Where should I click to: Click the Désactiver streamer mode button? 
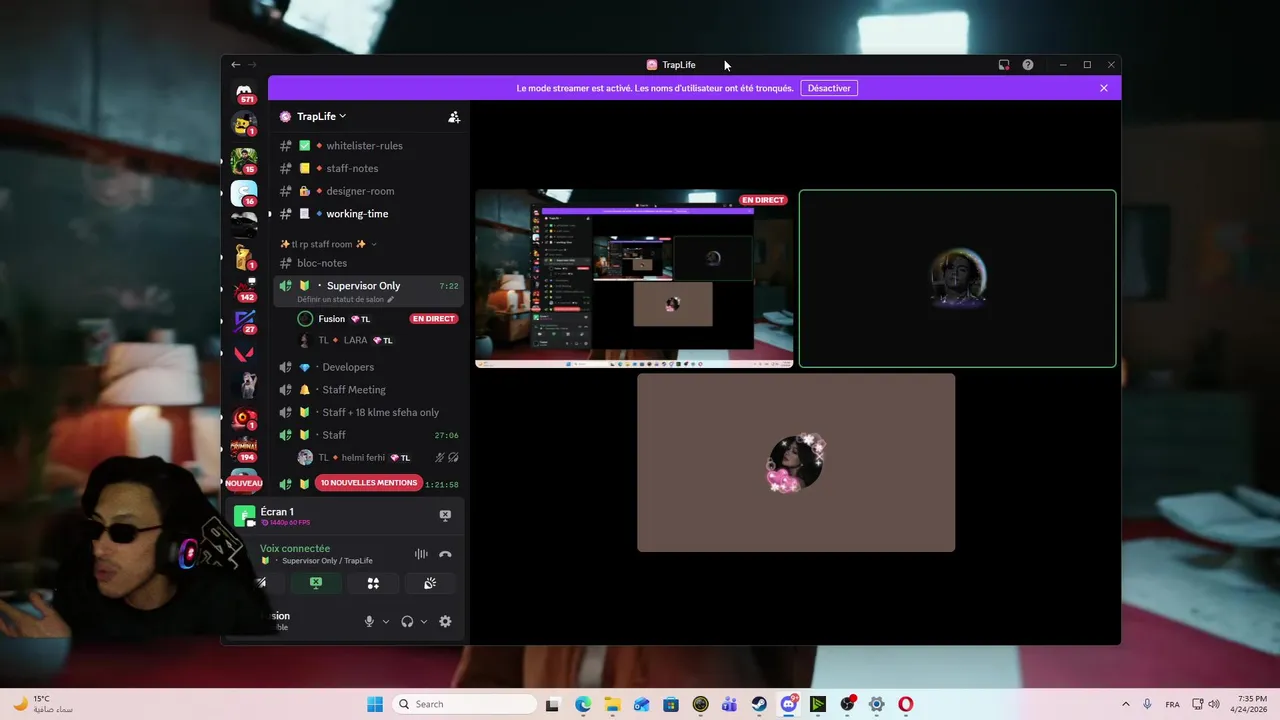tap(829, 88)
